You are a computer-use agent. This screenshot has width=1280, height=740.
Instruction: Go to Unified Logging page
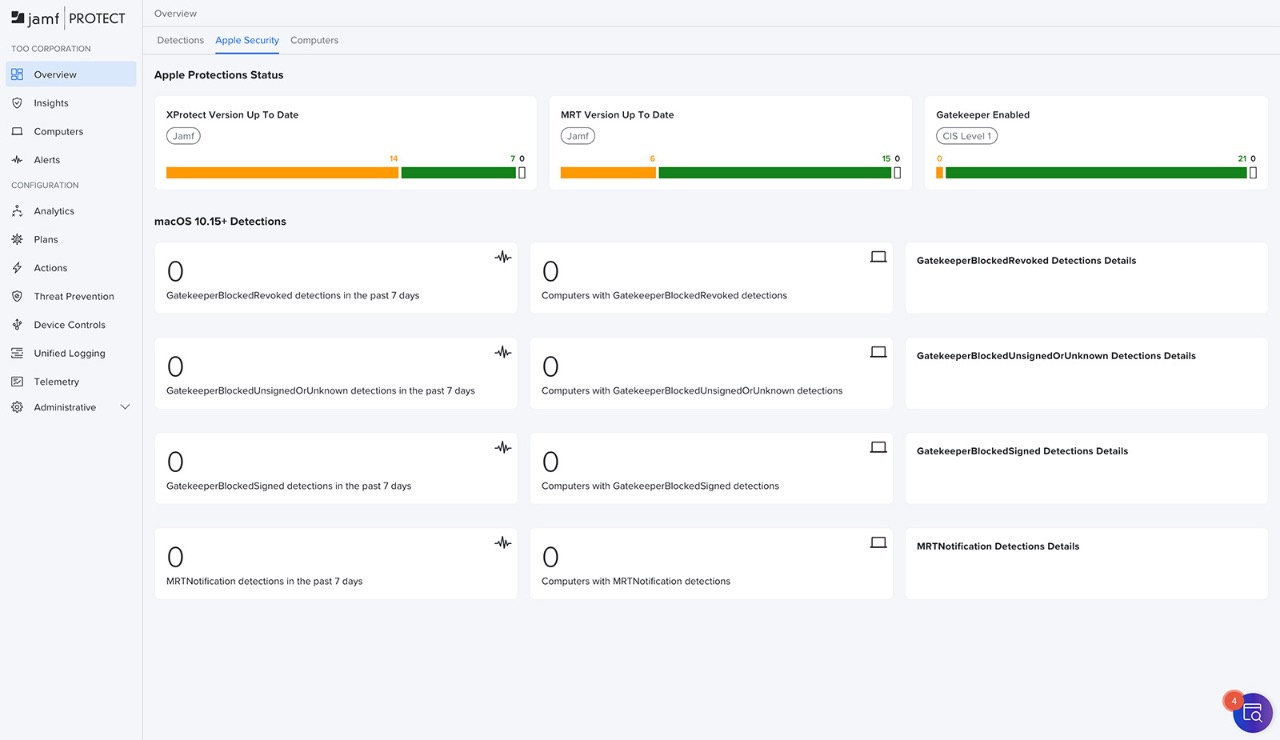(x=69, y=353)
